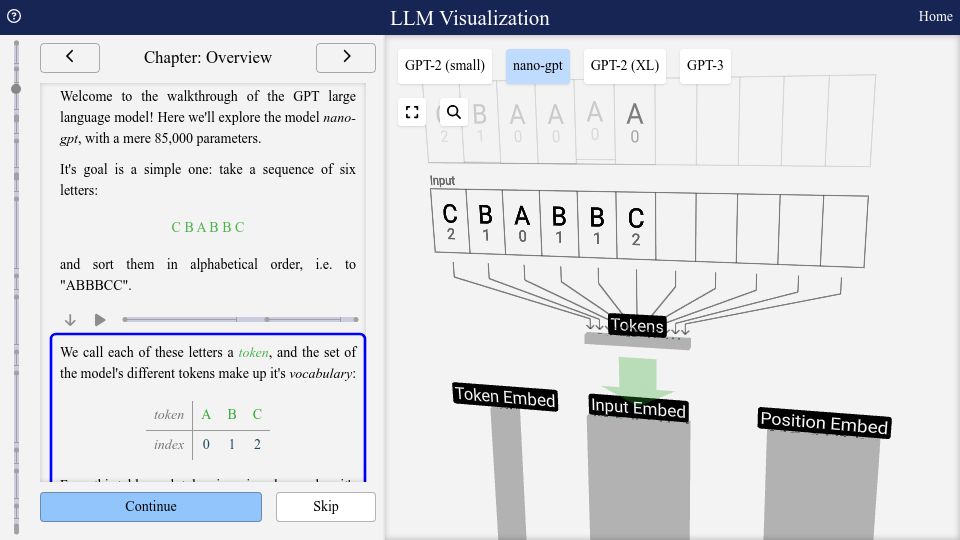Click the LLM Visualization title

click(470, 18)
